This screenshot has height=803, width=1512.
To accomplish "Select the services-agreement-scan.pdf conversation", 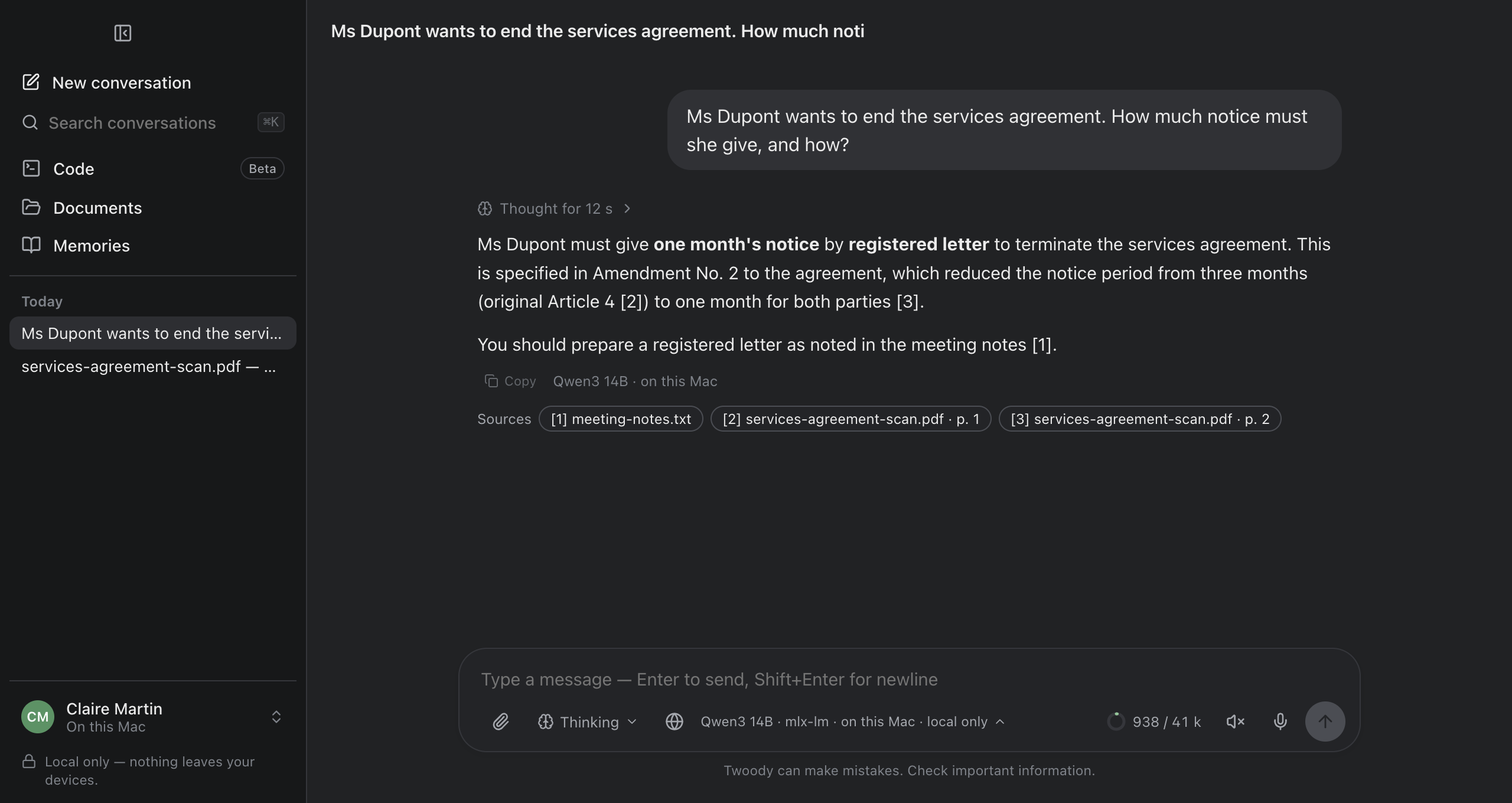I will tap(153, 367).
